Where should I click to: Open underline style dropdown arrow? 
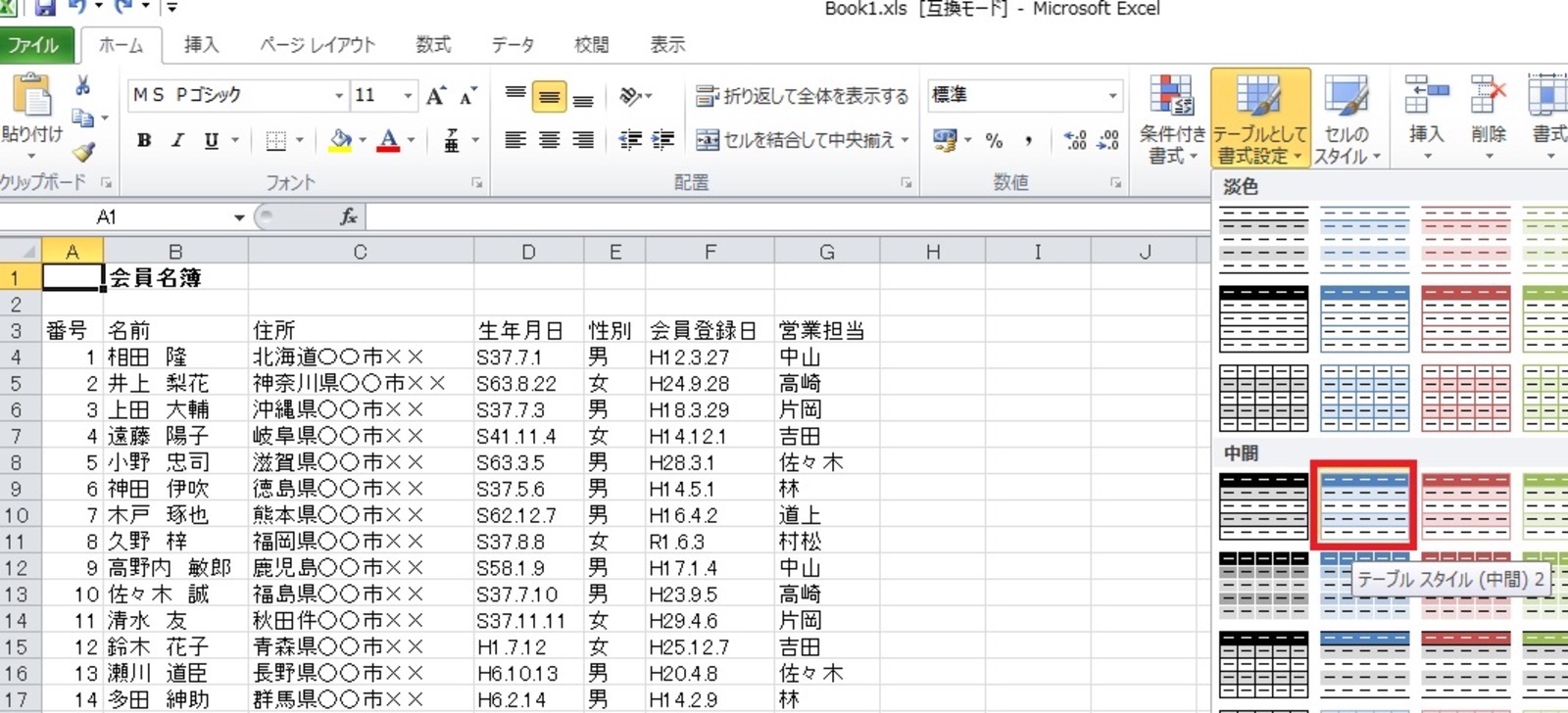[235, 140]
